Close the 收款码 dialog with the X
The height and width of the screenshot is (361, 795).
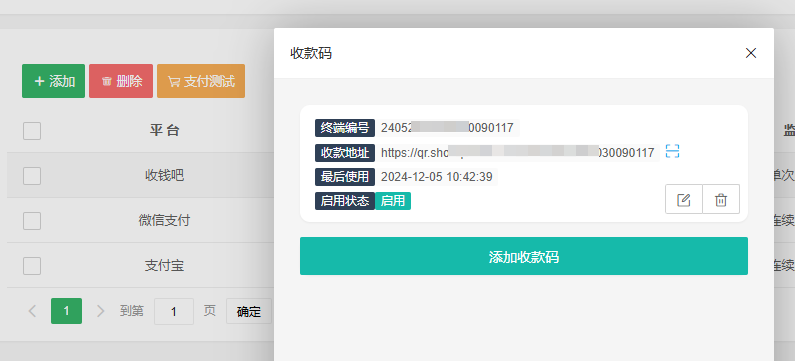751,53
